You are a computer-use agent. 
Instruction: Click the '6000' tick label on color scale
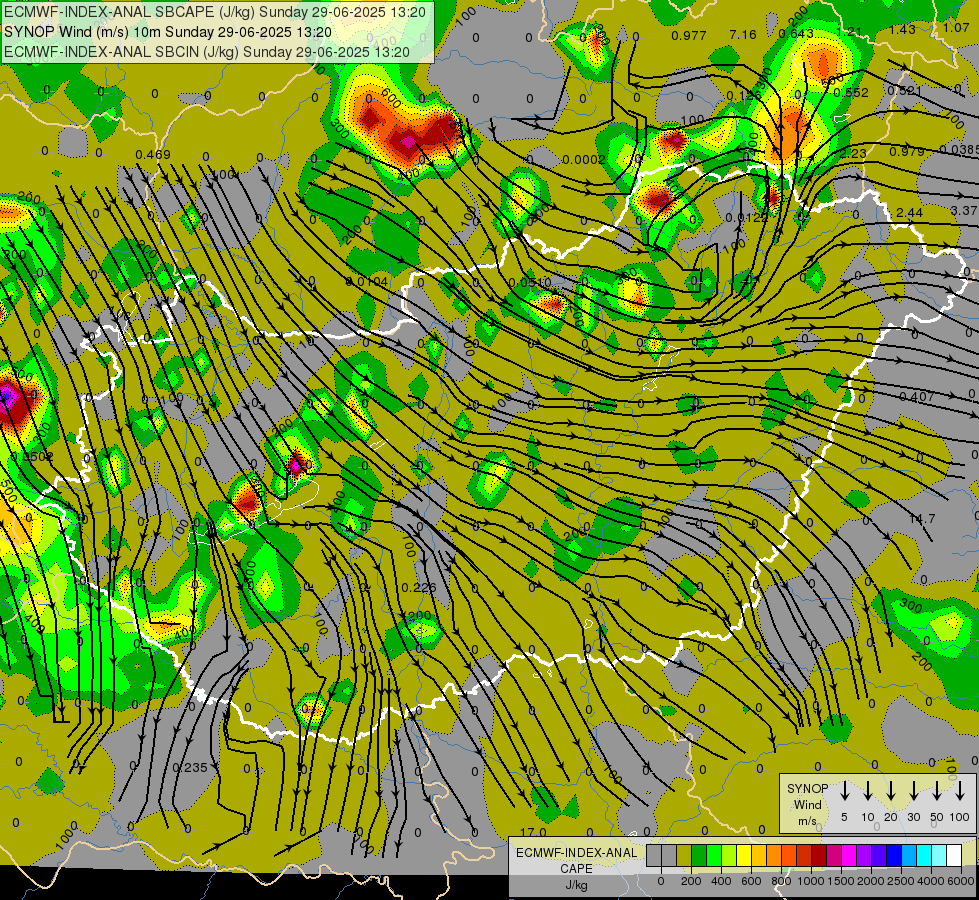(x=961, y=881)
